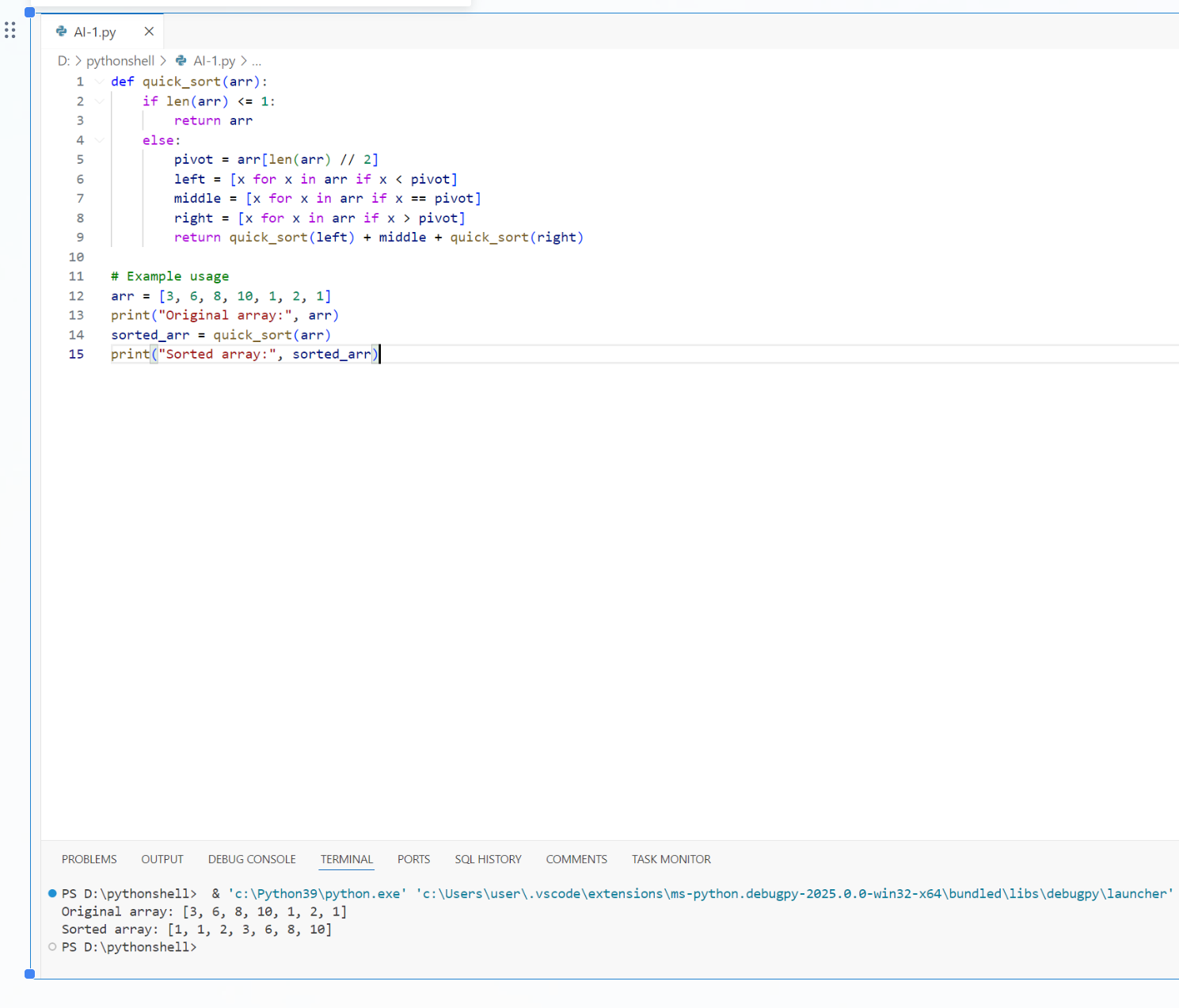Image resolution: width=1179 pixels, height=1008 pixels.
Task: Click the drag handle dots icon
Action: pyautogui.click(x=10, y=30)
